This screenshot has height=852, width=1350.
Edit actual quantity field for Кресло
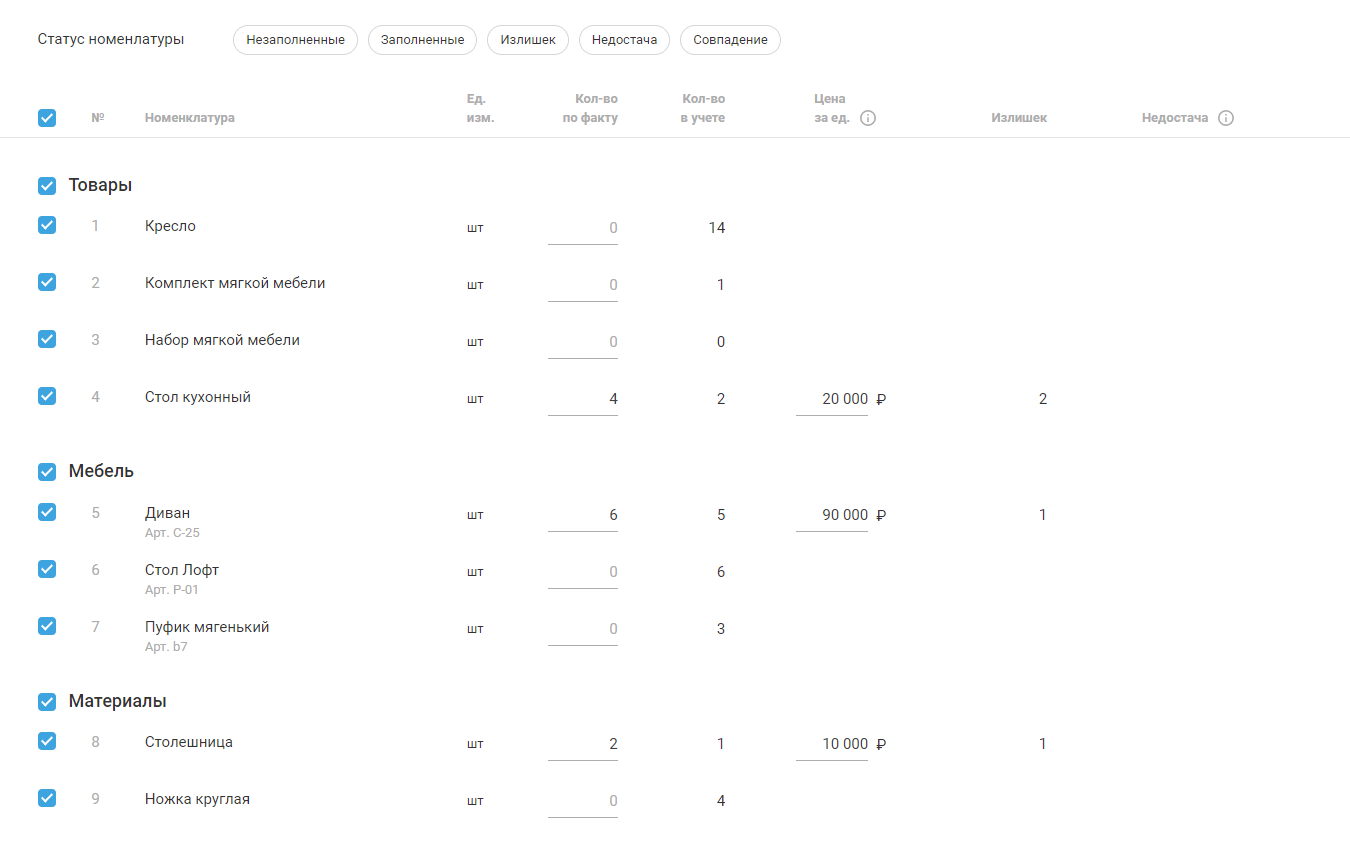coord(584,229)
